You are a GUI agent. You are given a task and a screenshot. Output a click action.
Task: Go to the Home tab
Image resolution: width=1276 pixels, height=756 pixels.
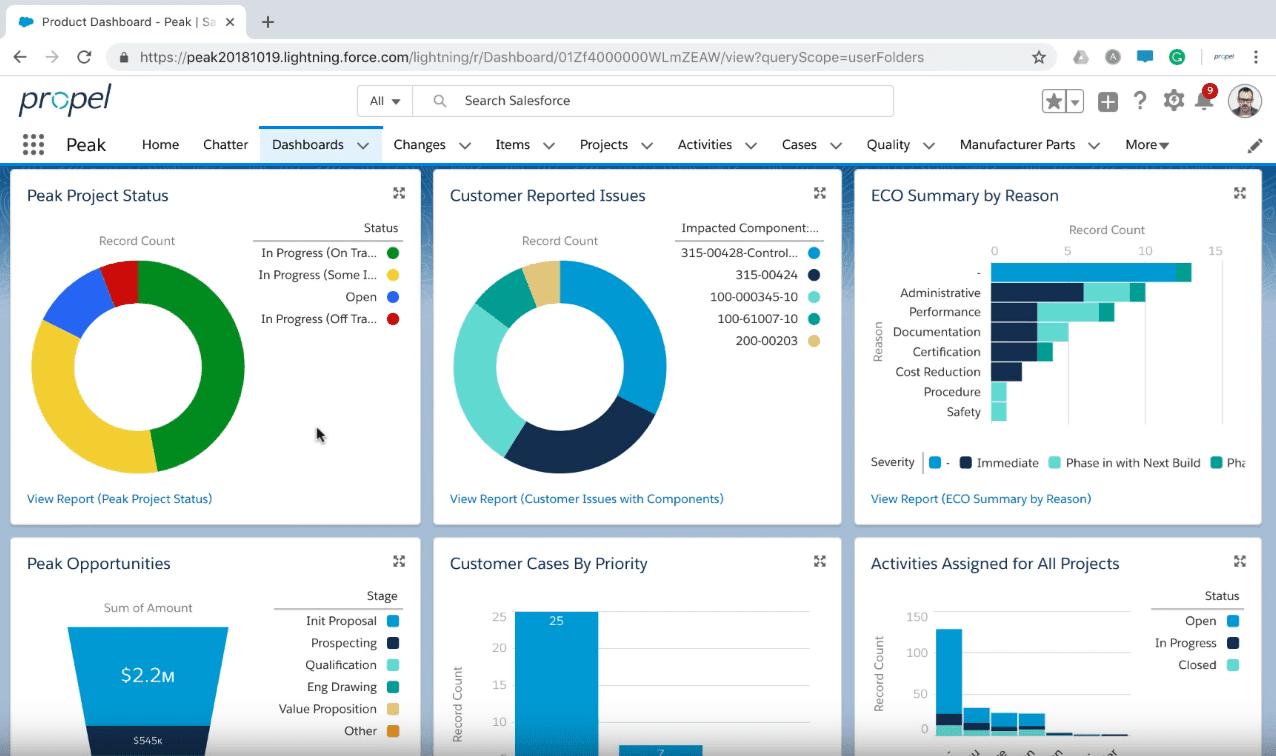click(x=160, y=144)
